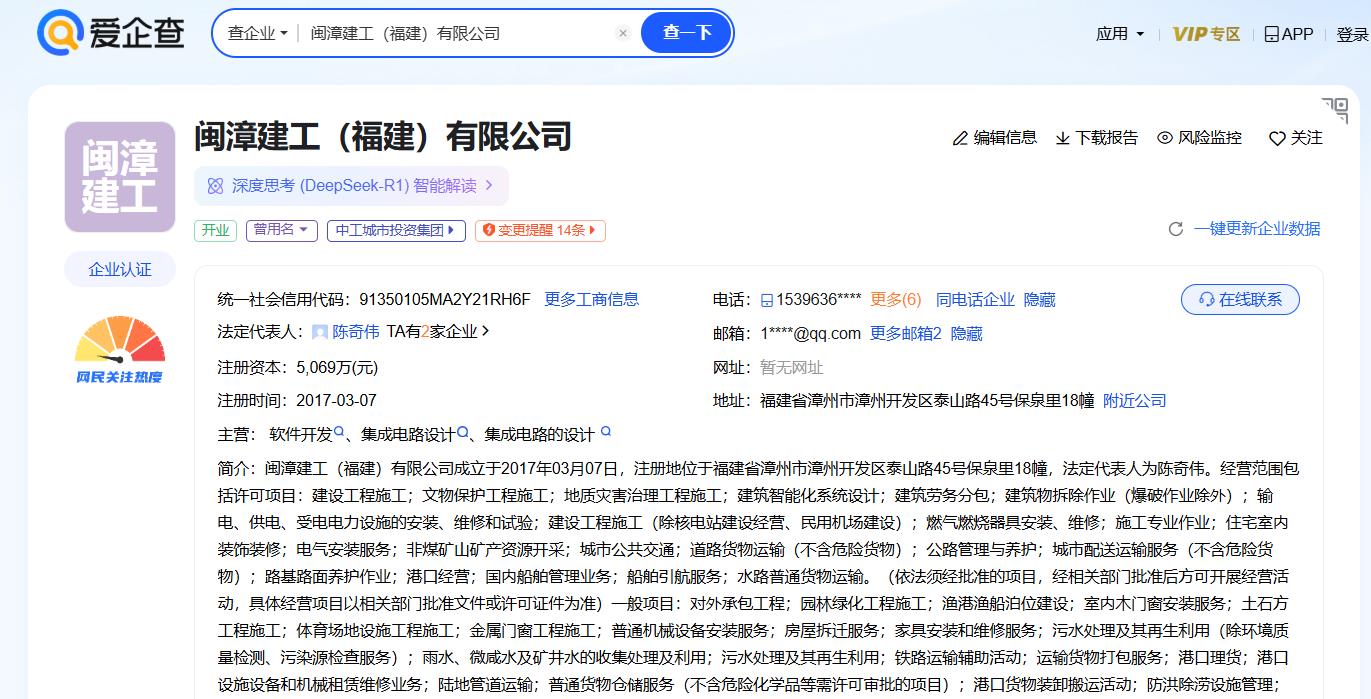The height and width of the screenshot is (699, 1371).
Task: Open the 查企业 search type dropdown
Action: [x=257, y=33]
